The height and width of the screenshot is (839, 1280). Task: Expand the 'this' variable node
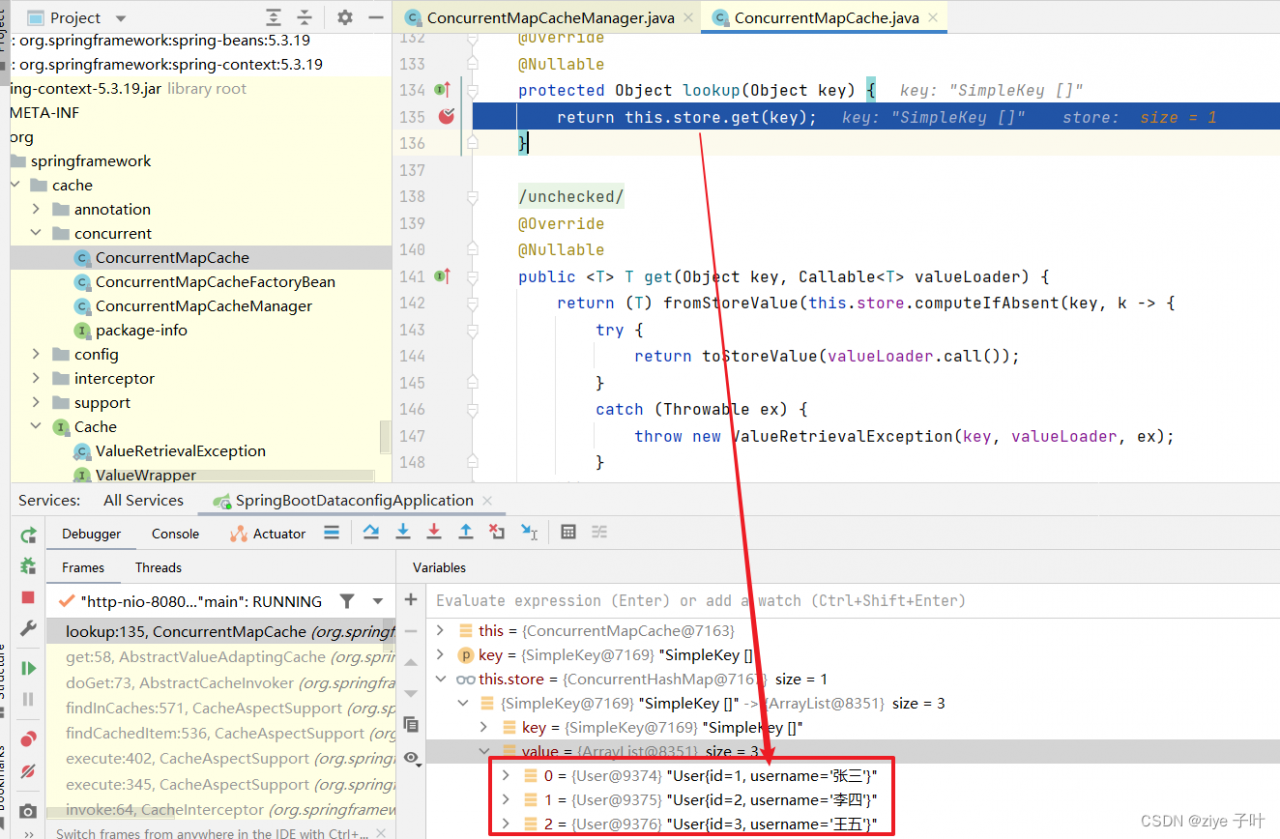(440, 630)
